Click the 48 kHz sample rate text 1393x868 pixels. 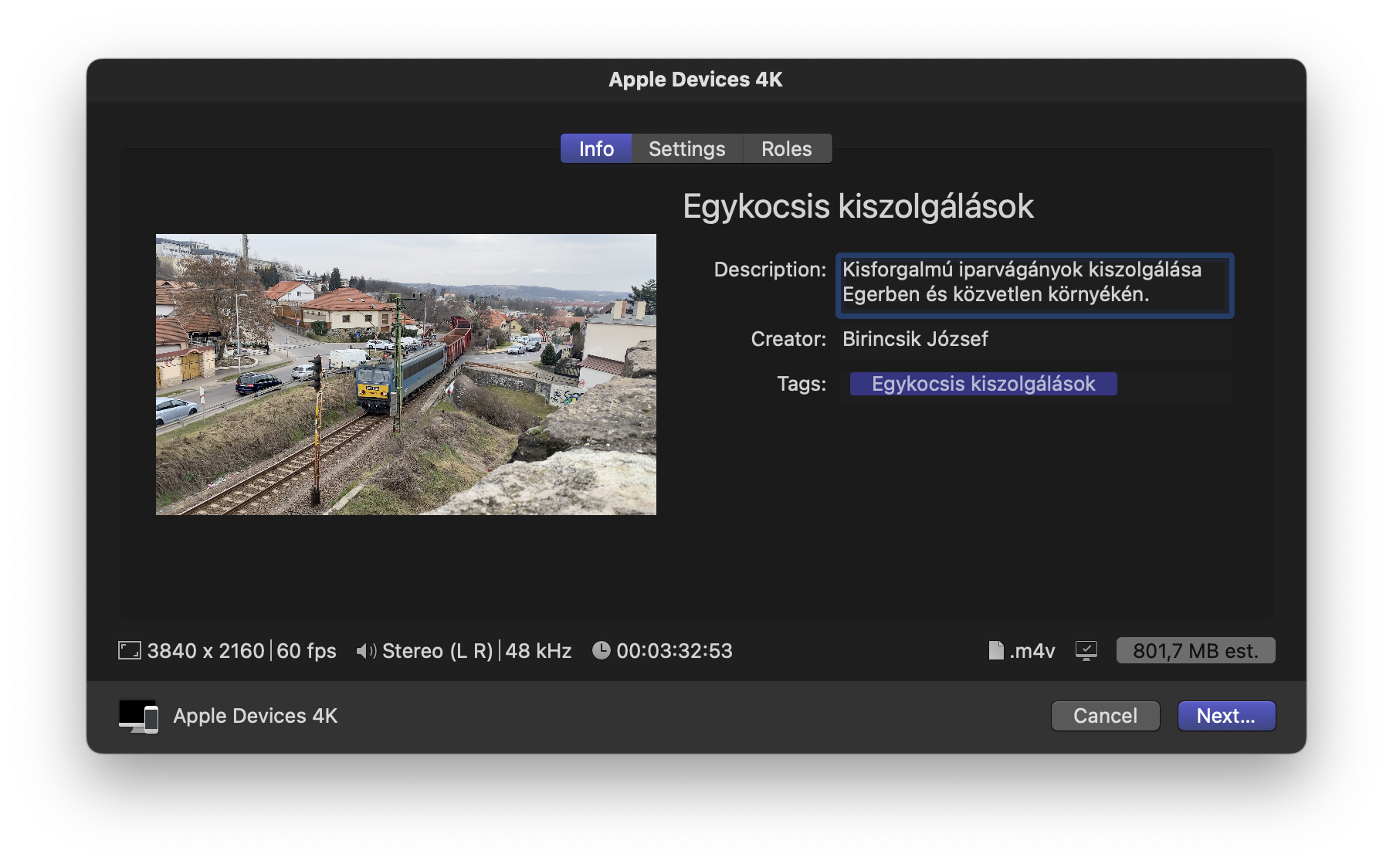coord(538,651)
